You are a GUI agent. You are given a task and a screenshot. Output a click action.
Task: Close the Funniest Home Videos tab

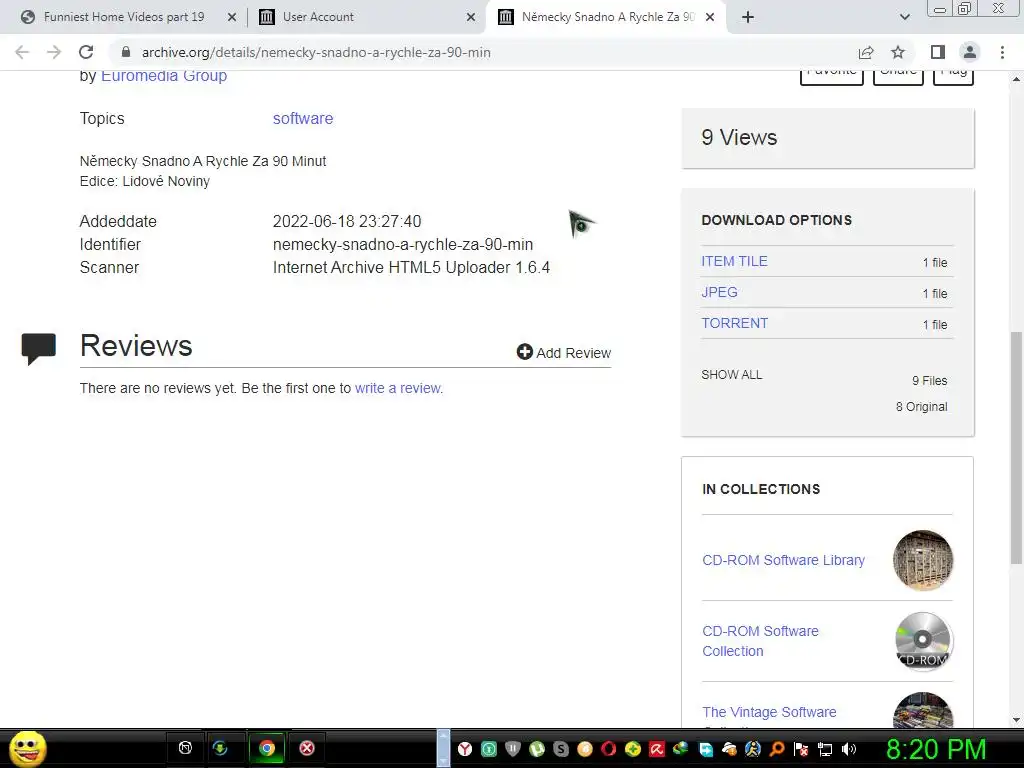(232, 18)
